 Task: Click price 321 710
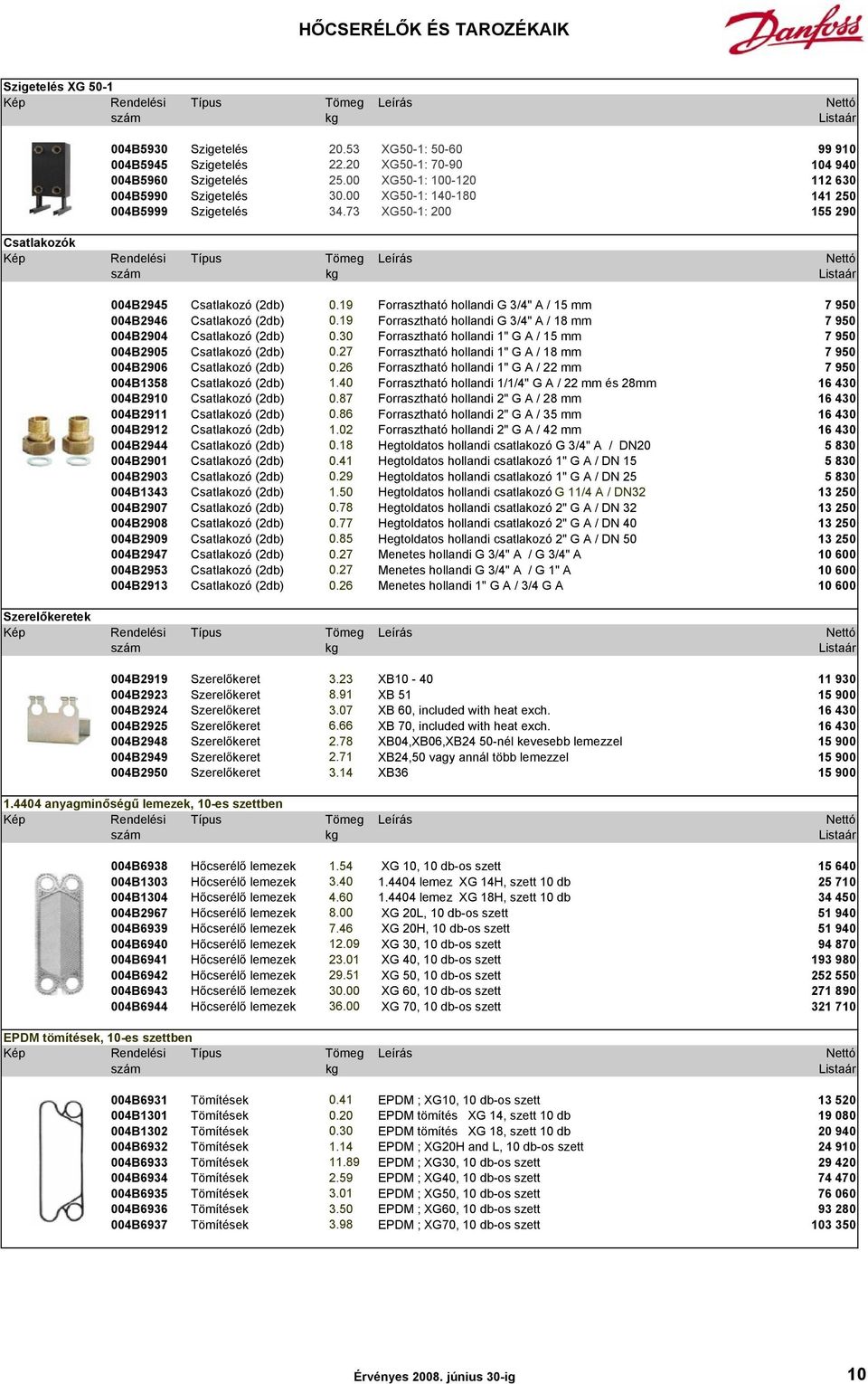click(834, 1007)
